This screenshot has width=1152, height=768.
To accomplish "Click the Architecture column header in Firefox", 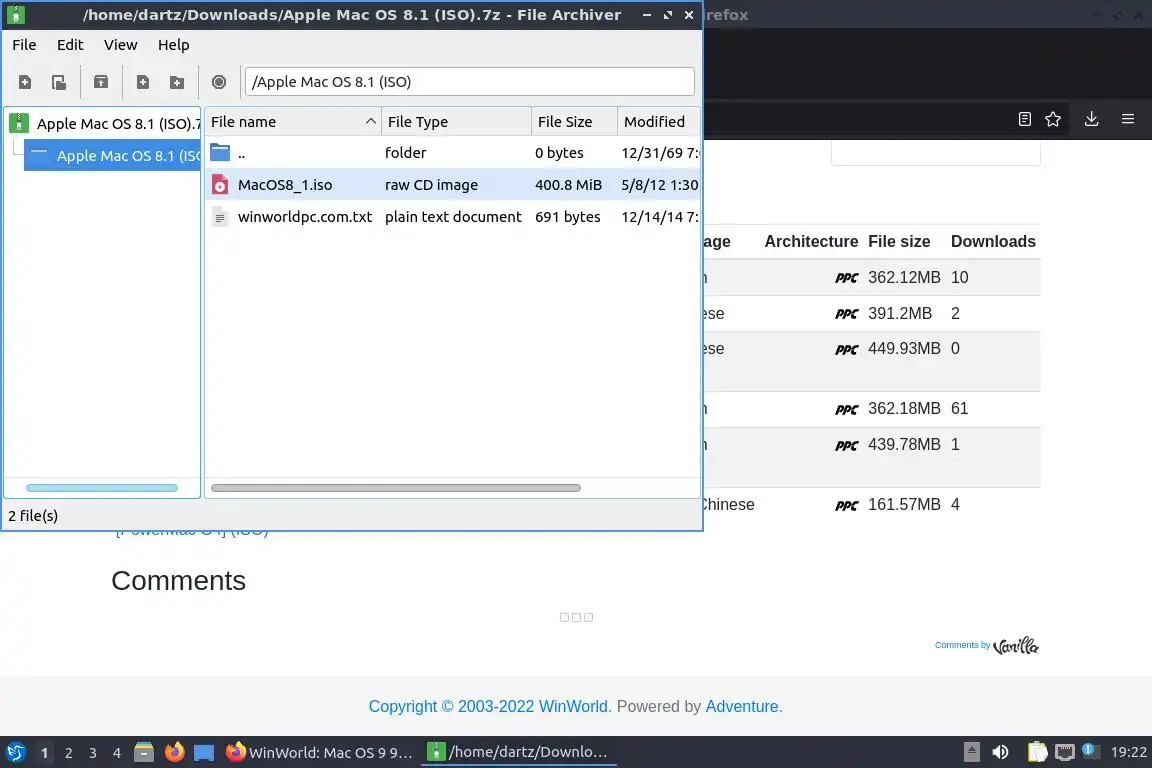I will pyautogui.click(x=811, y=241).
